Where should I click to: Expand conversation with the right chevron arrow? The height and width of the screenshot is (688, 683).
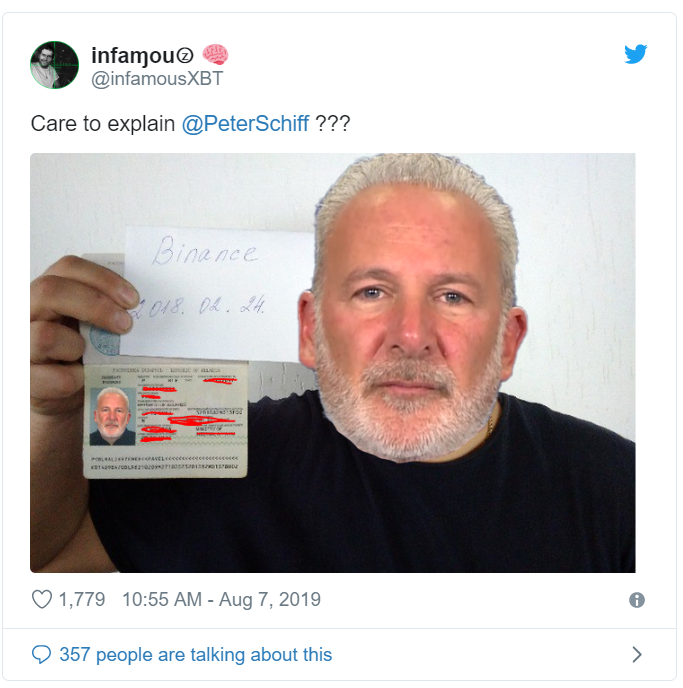[x=637, y=654]
